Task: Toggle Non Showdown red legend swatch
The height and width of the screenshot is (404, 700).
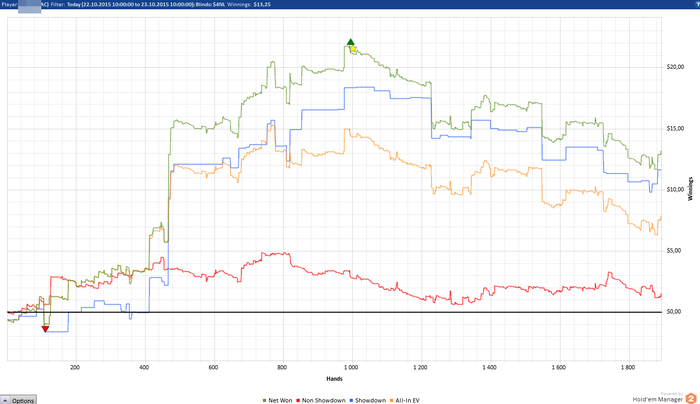Action: [x=298, y=400]
